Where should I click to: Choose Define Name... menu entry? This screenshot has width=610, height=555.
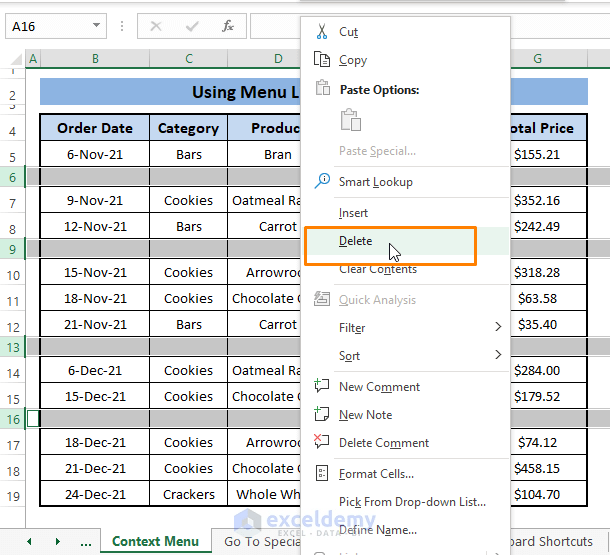(x=405, y=530)
